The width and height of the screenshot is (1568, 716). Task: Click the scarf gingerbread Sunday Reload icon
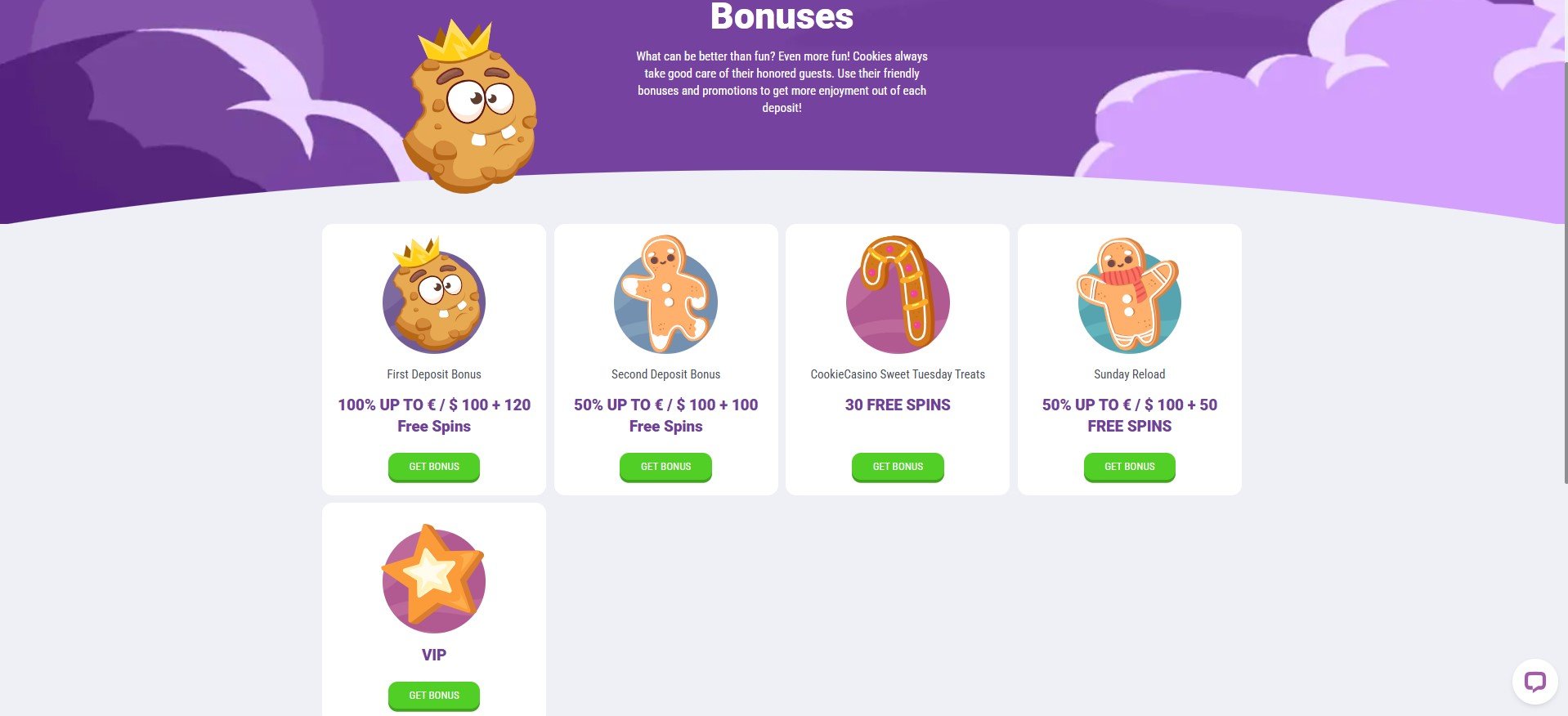[x=1129, y=296]
